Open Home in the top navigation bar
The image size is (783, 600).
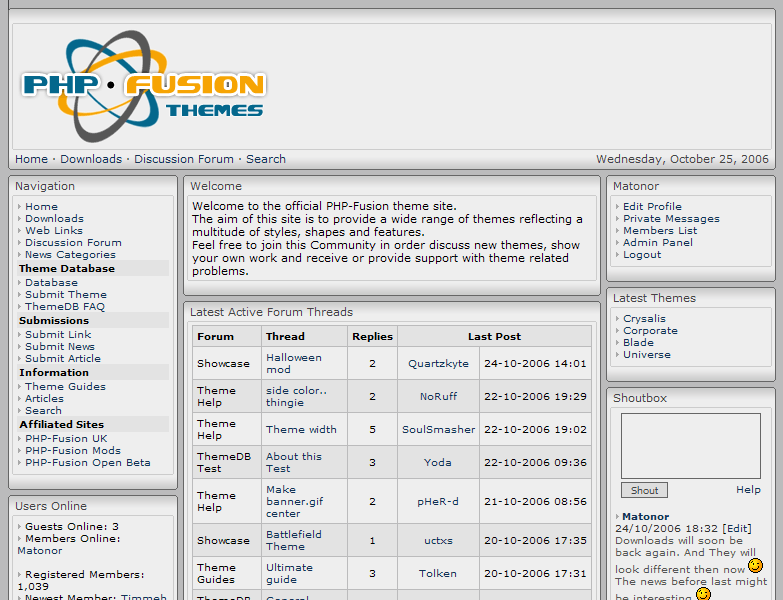[31, 159]
